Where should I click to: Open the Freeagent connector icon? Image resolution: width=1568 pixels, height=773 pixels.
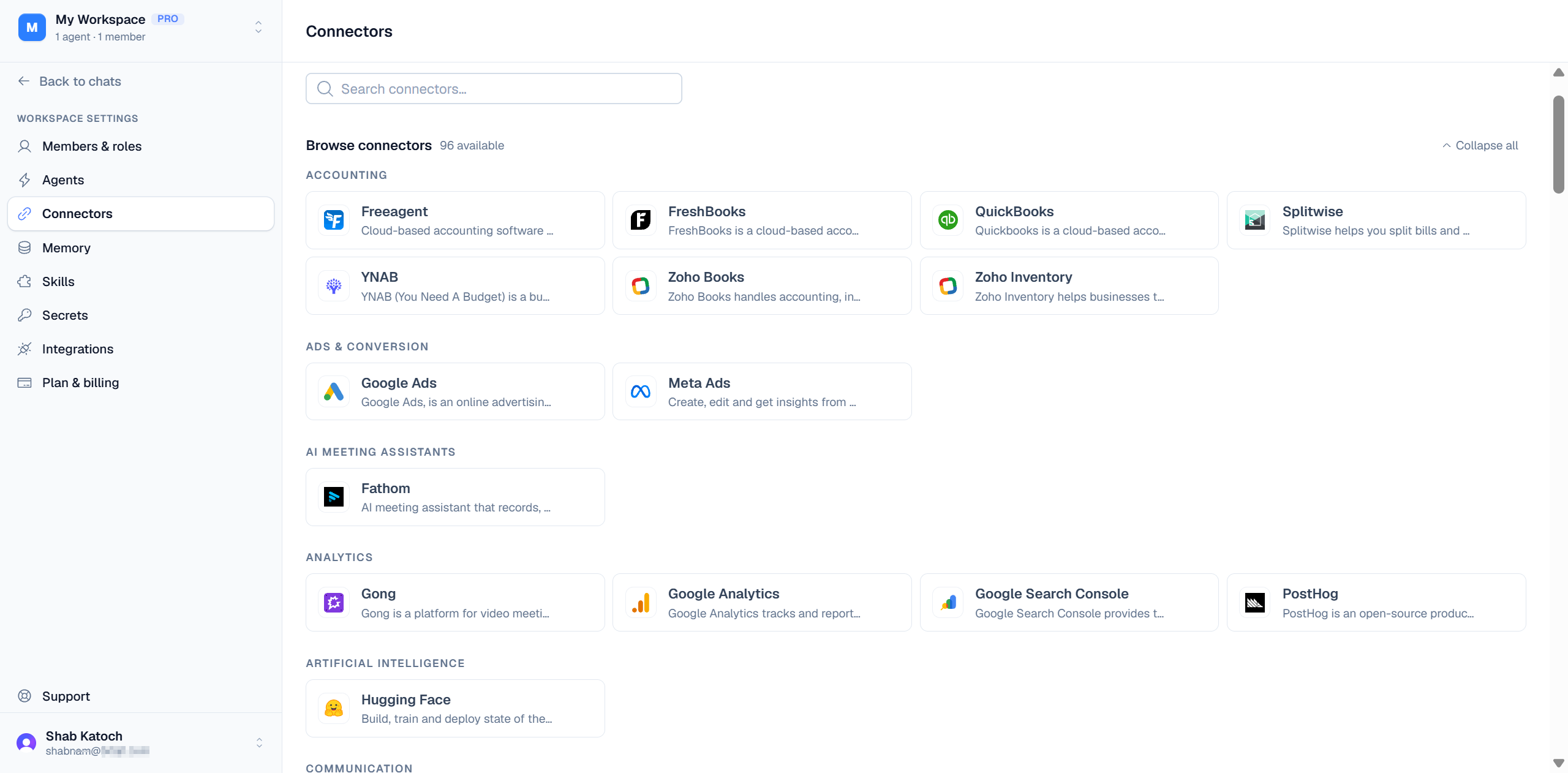(334, 220)
